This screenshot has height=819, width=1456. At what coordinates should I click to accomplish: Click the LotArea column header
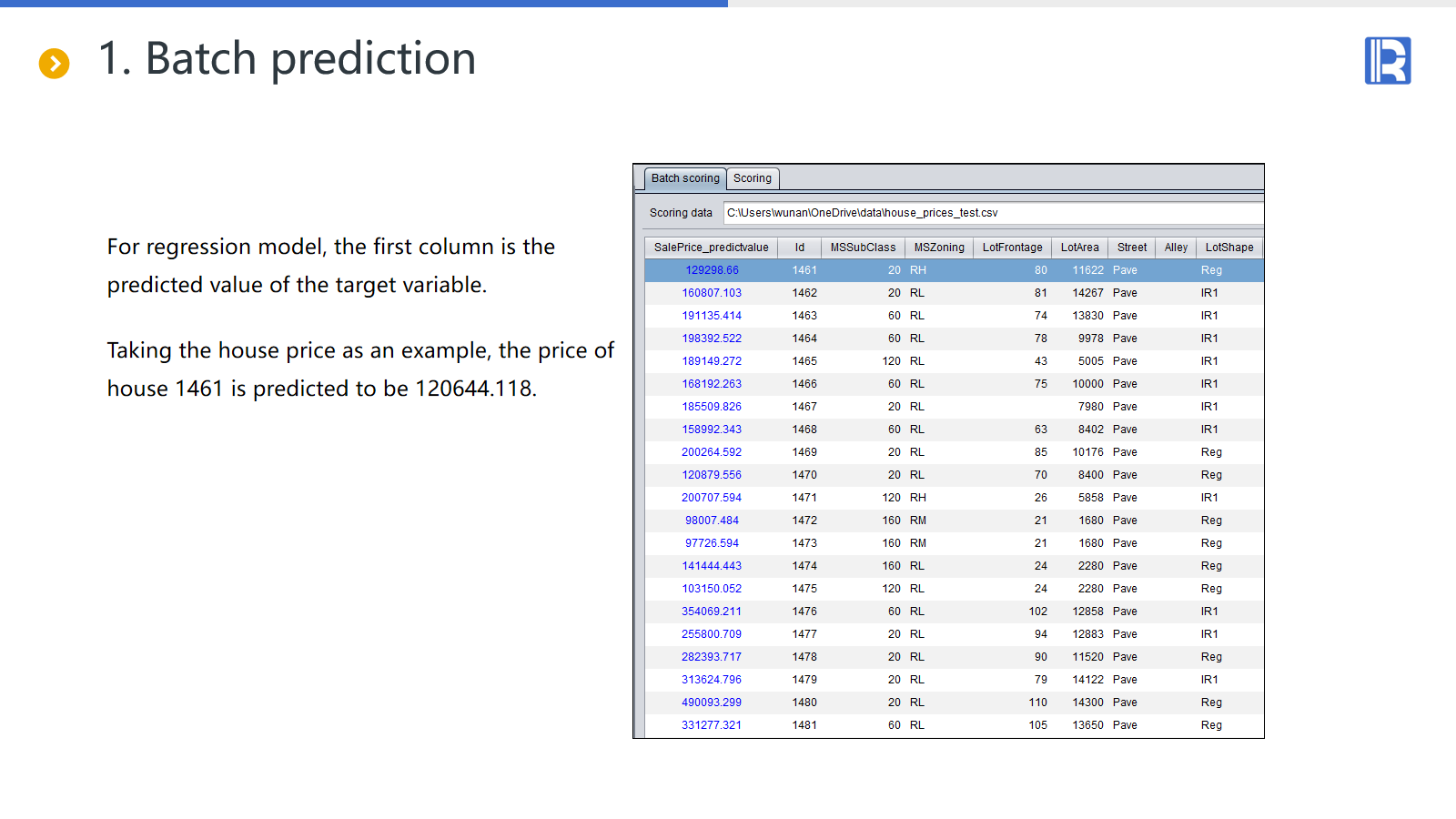click(x=1079, y=248)
